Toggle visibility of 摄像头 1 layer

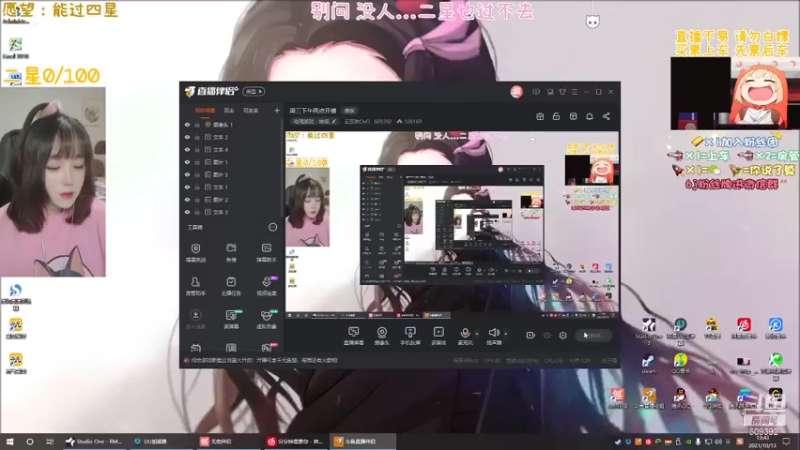tap(187, 124)
